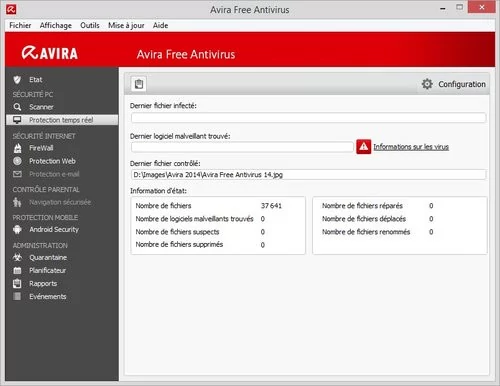Click the Avira logo in red banner
The width and height of the screenshot is (500, 386).
tap(50, 53)
